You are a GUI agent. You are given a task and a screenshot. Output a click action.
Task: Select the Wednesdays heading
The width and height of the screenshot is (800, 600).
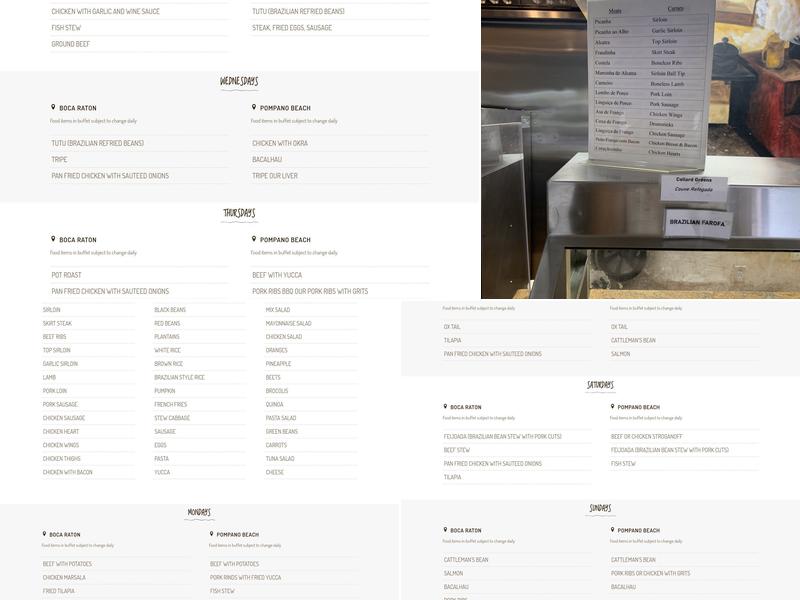(239, 81)
